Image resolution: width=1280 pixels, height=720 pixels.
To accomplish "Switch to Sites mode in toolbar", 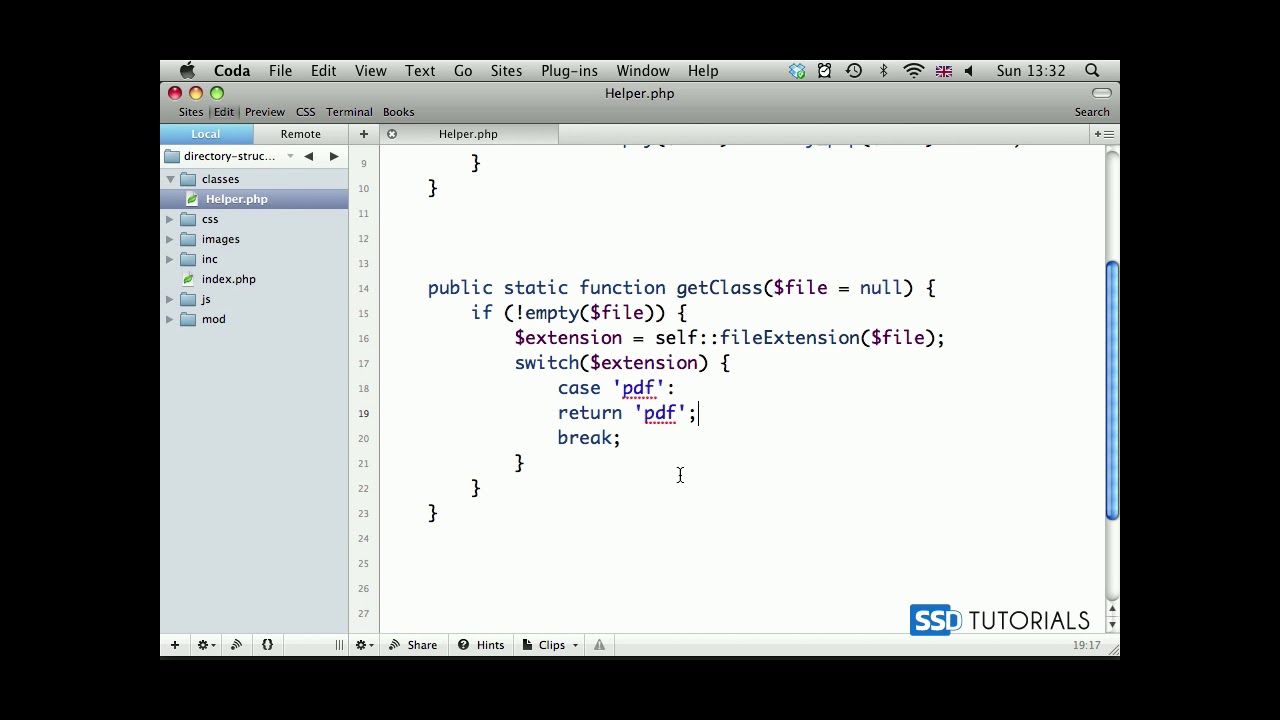I will click(x=191, y=112).
